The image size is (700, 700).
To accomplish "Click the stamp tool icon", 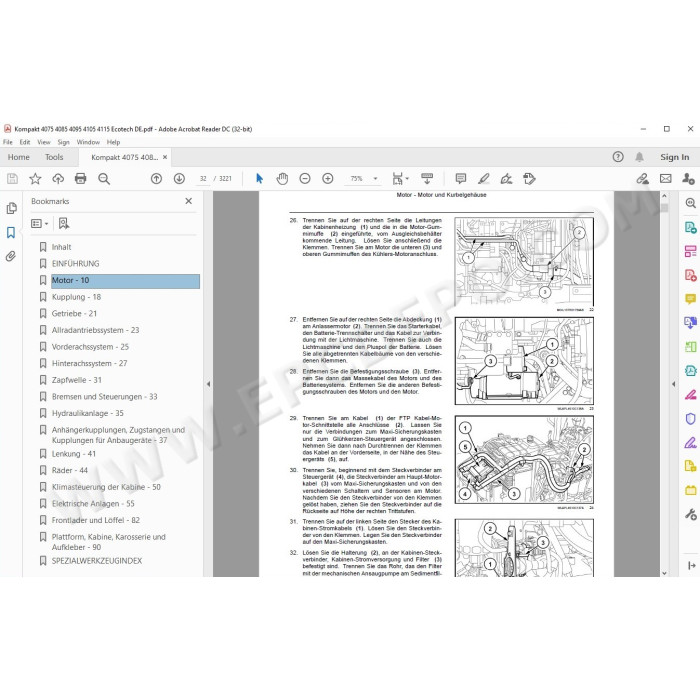I will coord(529,179).
